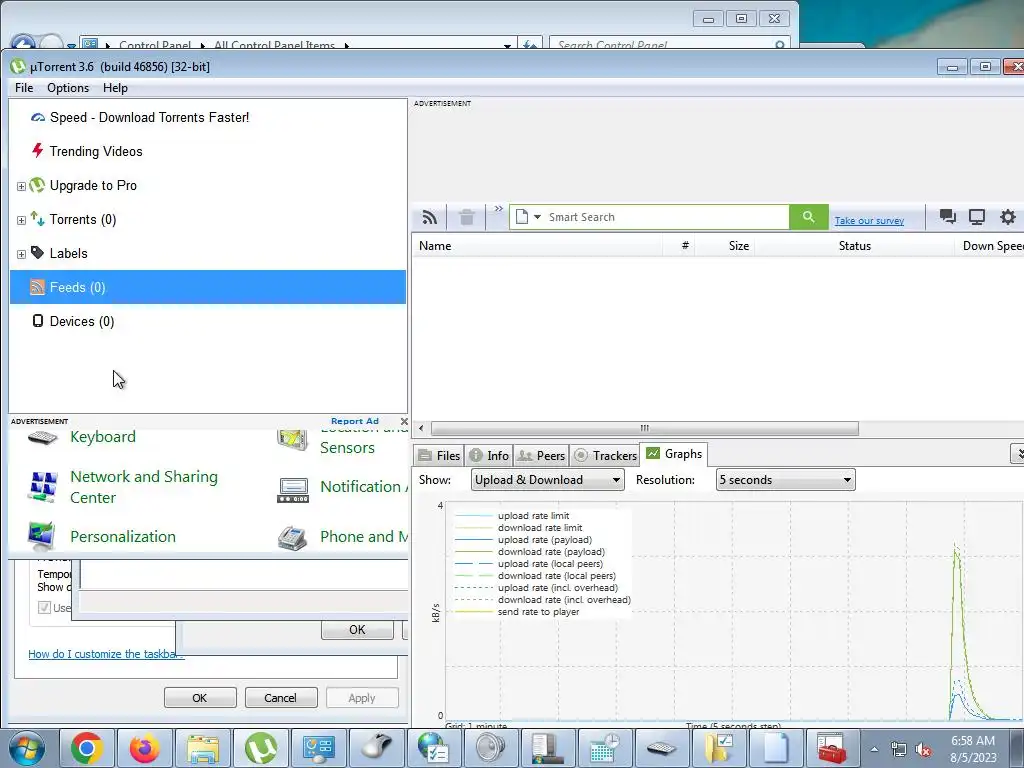Open the Windows Start menu
Viewport: 1024px width, 768px height.
point(27,748)
